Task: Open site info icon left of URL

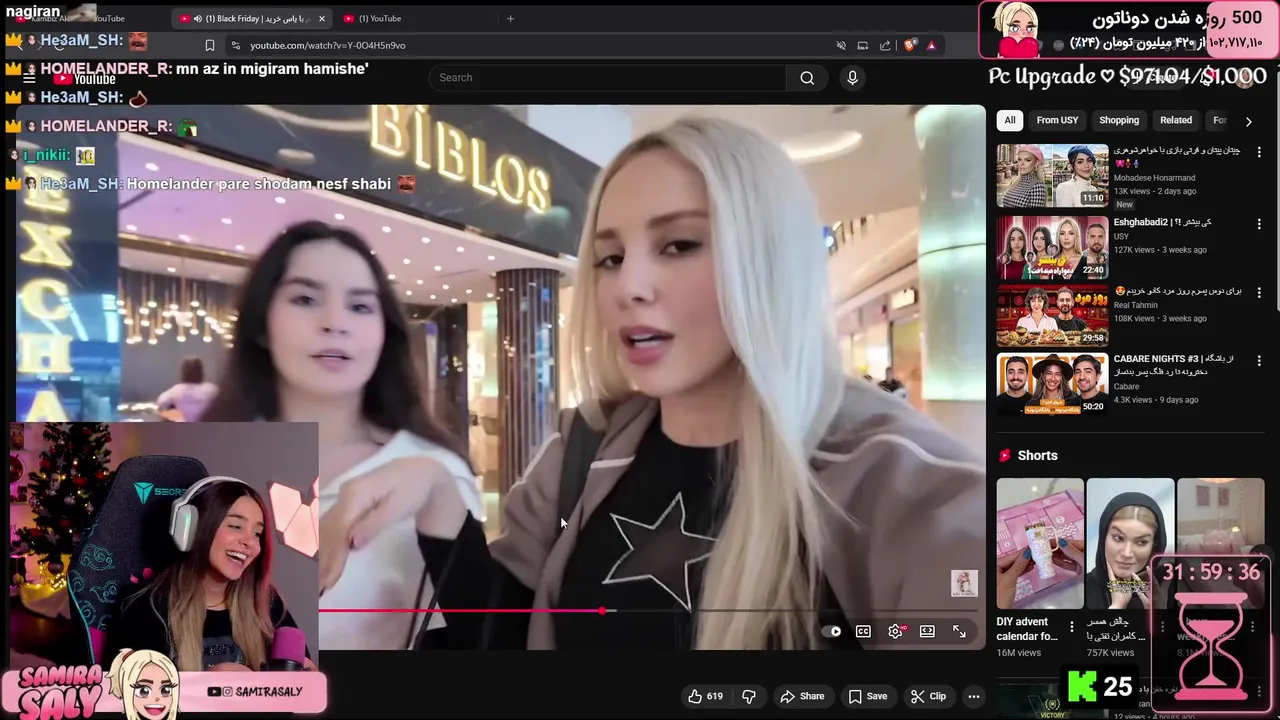Action: (x=236, y=45)
